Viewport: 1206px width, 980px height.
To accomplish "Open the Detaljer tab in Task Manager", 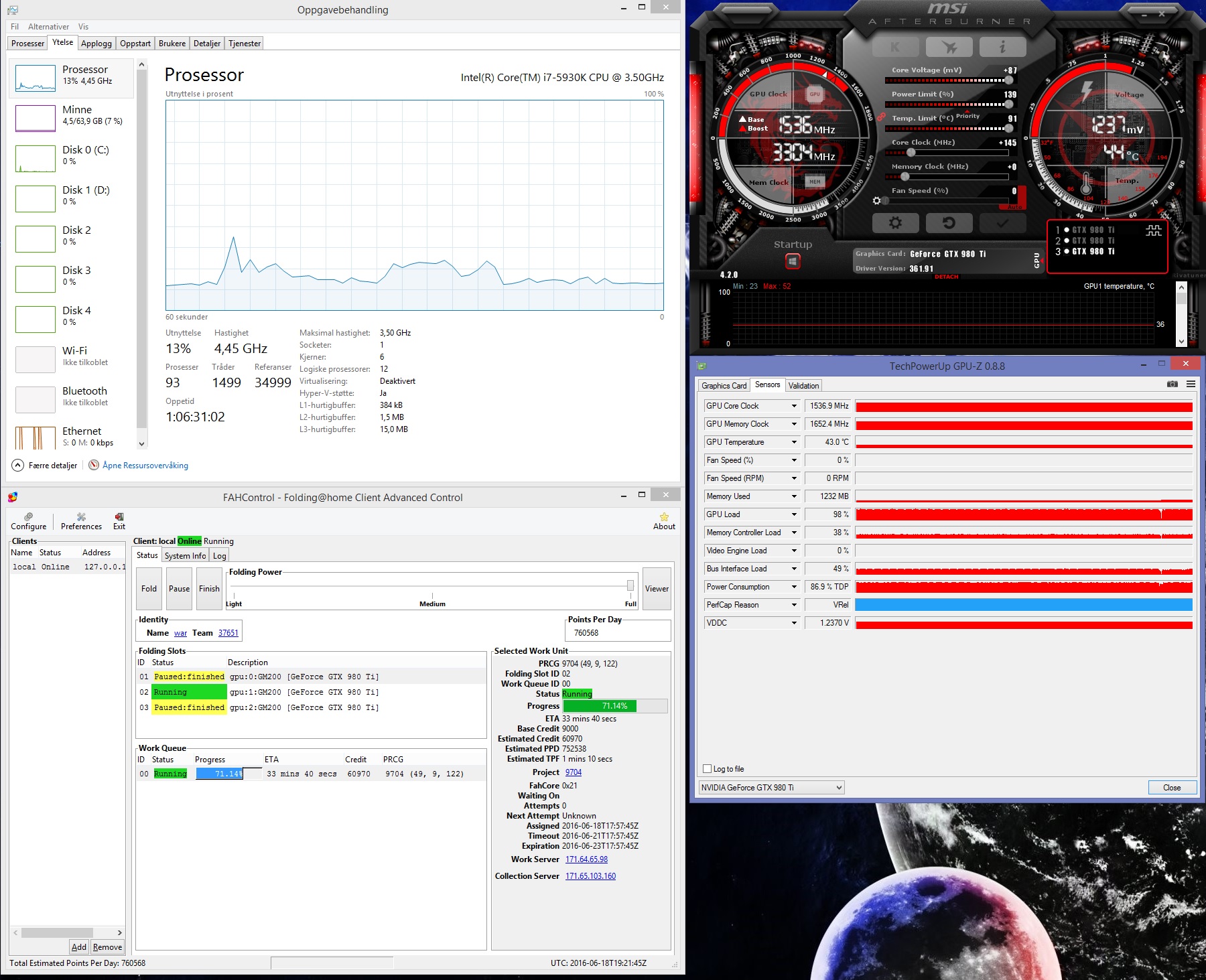I will 207,44.
